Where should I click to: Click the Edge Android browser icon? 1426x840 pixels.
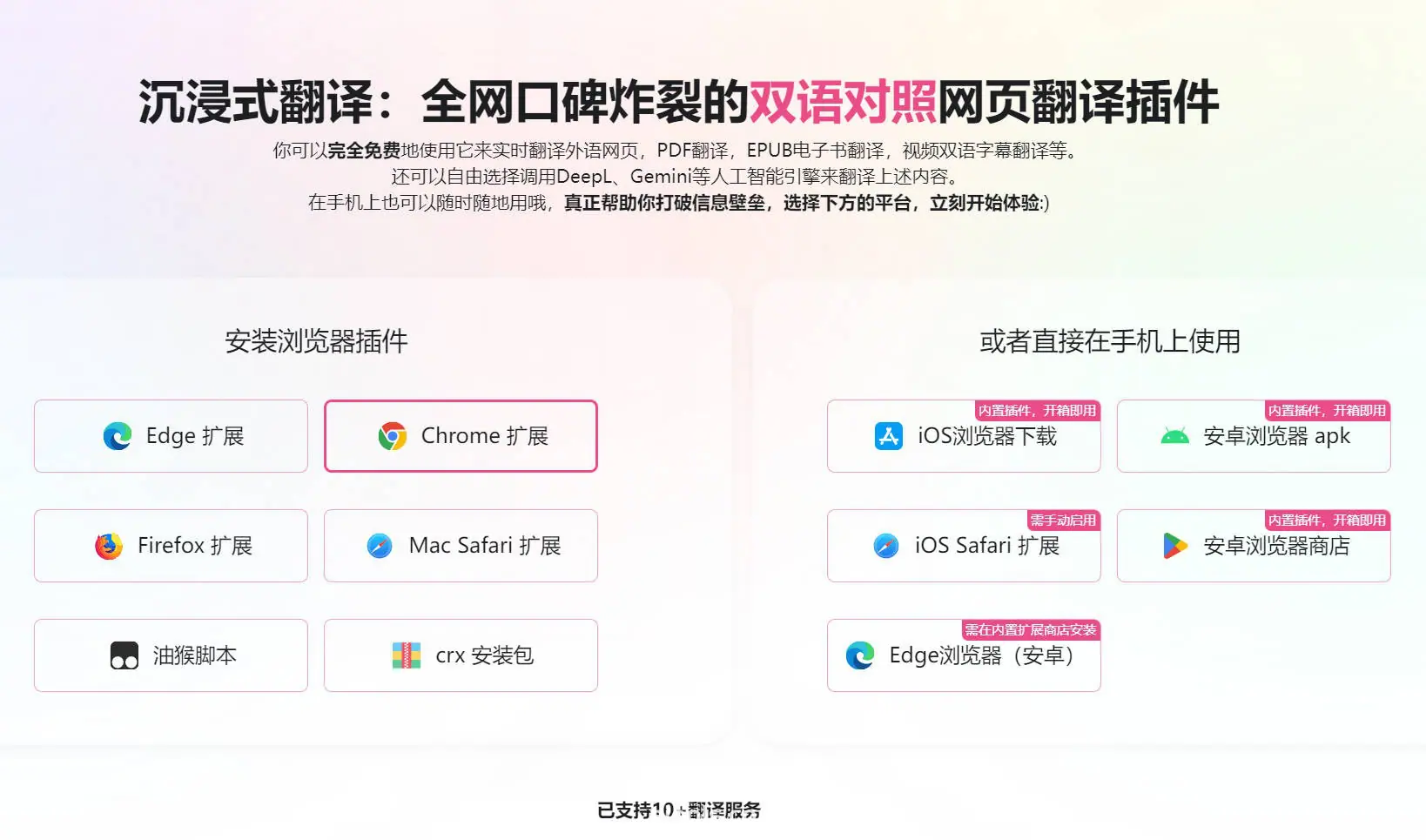coord(860,655)
